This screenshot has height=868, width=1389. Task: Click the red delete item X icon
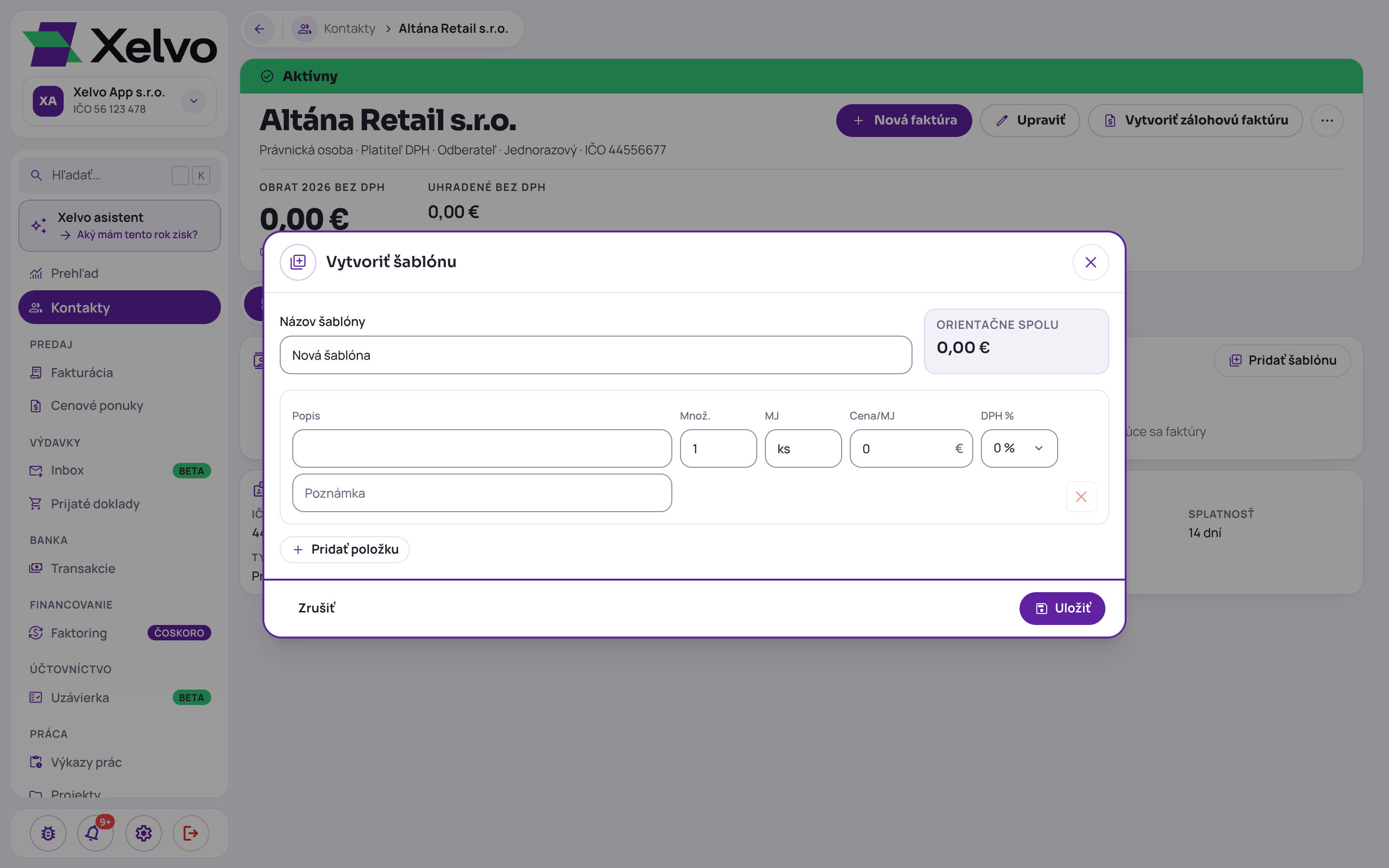pos(1081,497)
